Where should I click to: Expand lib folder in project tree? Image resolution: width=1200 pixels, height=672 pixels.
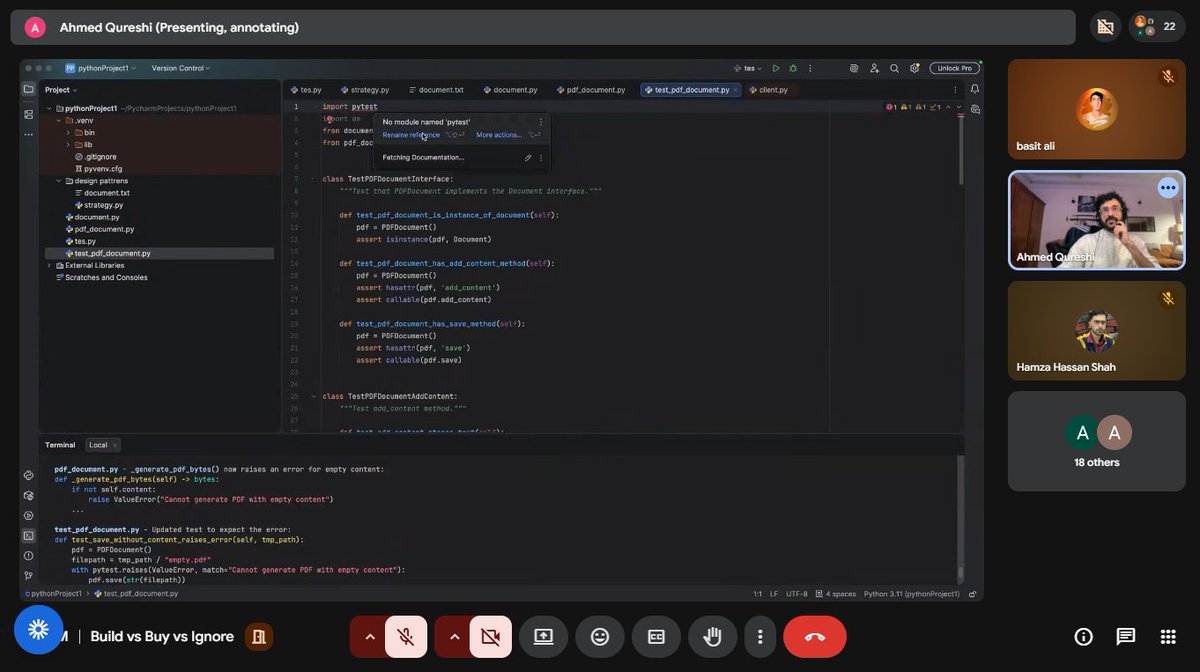tap(69, 144)
